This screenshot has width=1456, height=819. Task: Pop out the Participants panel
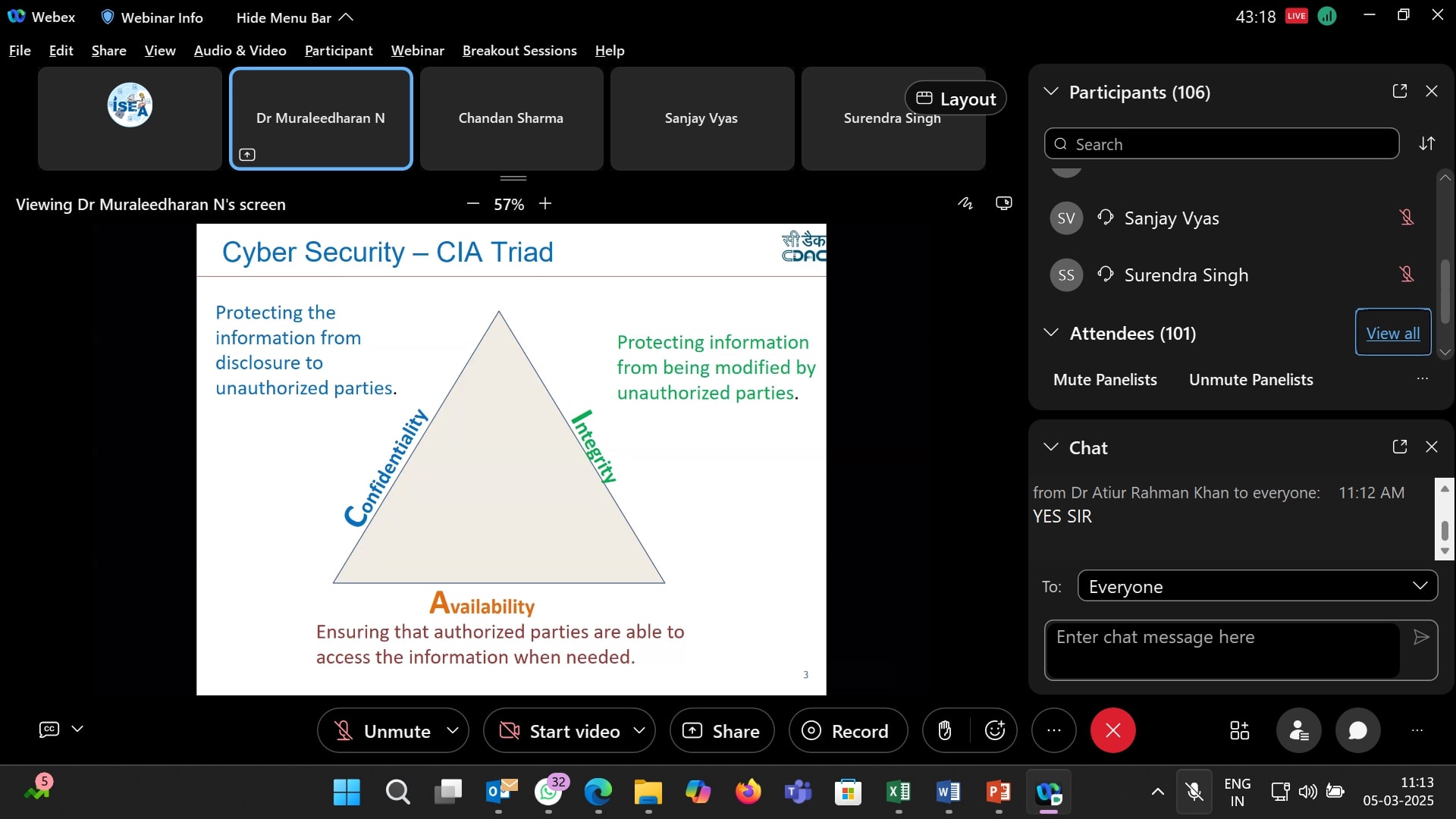click(1400, 91)
